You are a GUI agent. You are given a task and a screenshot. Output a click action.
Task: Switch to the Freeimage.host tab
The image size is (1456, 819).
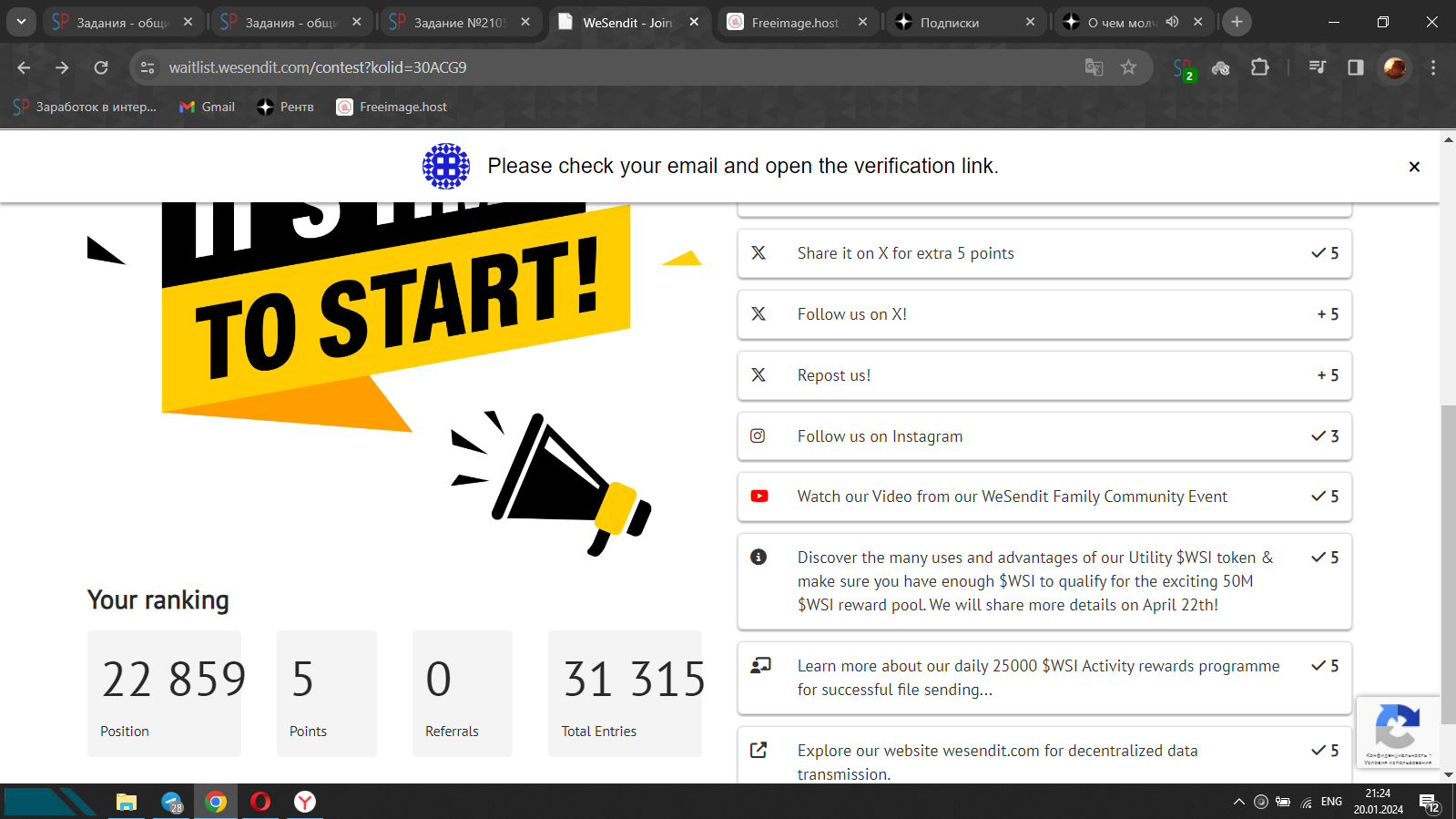(x=797, y=22)
